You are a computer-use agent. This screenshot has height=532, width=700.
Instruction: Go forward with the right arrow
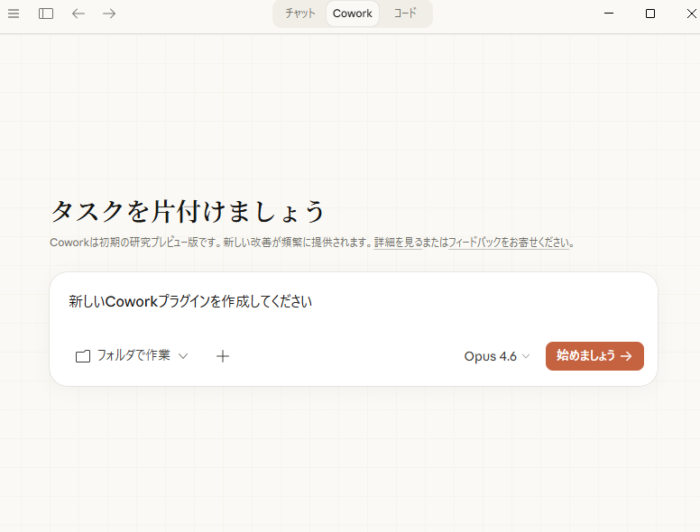(x=109, y=14)
